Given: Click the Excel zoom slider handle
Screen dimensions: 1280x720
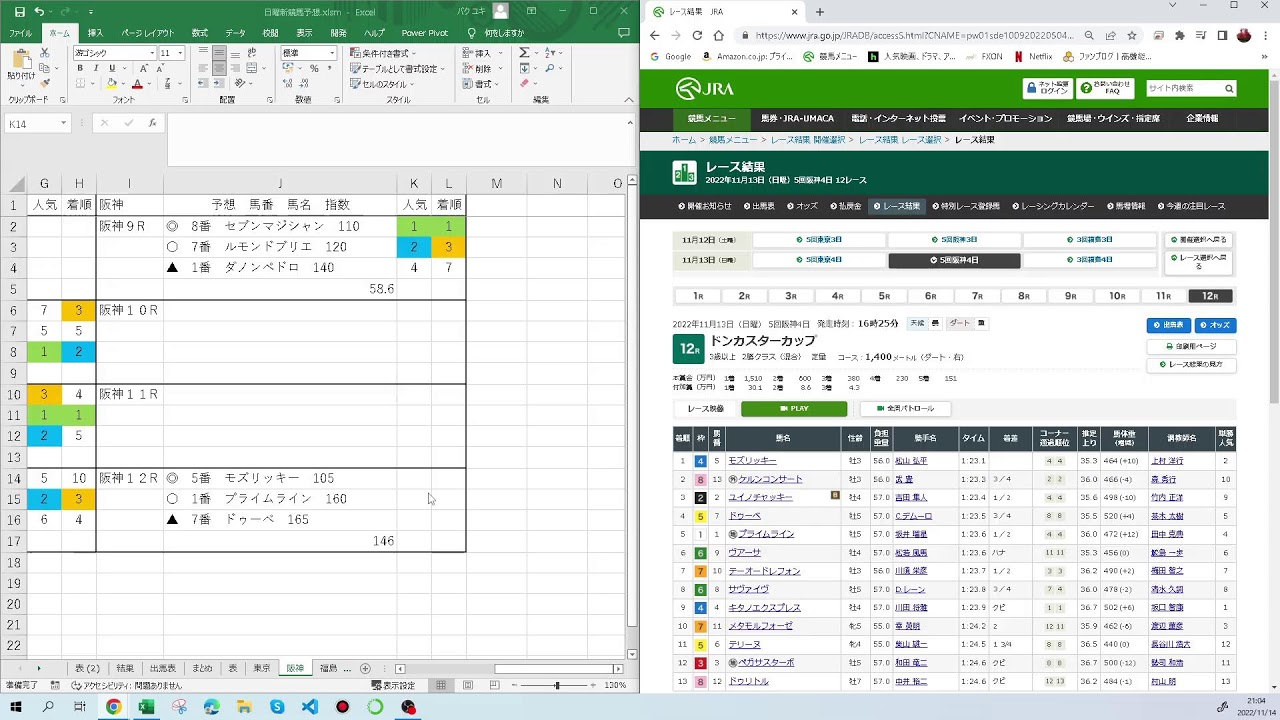Looking at the screenshot, I should 557,685.
